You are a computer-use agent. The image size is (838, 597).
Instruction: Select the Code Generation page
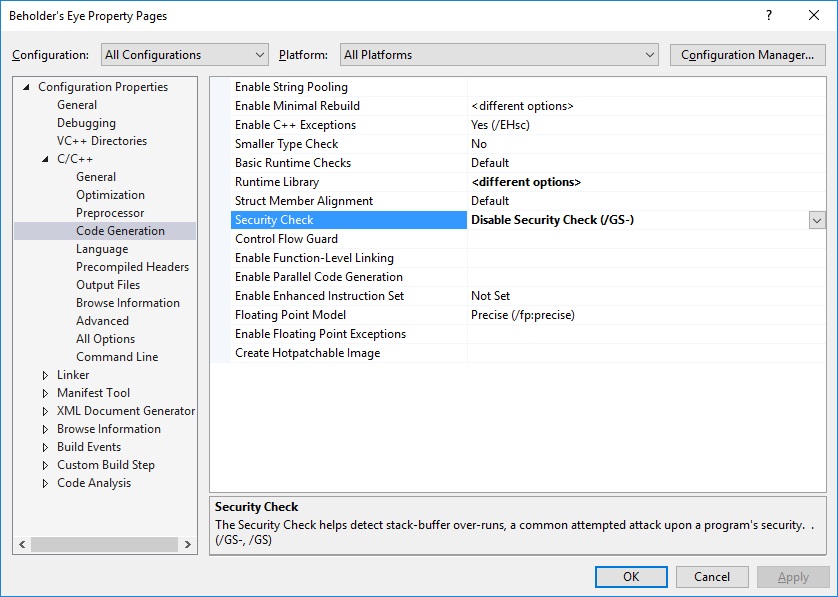[x=120, y=231]
